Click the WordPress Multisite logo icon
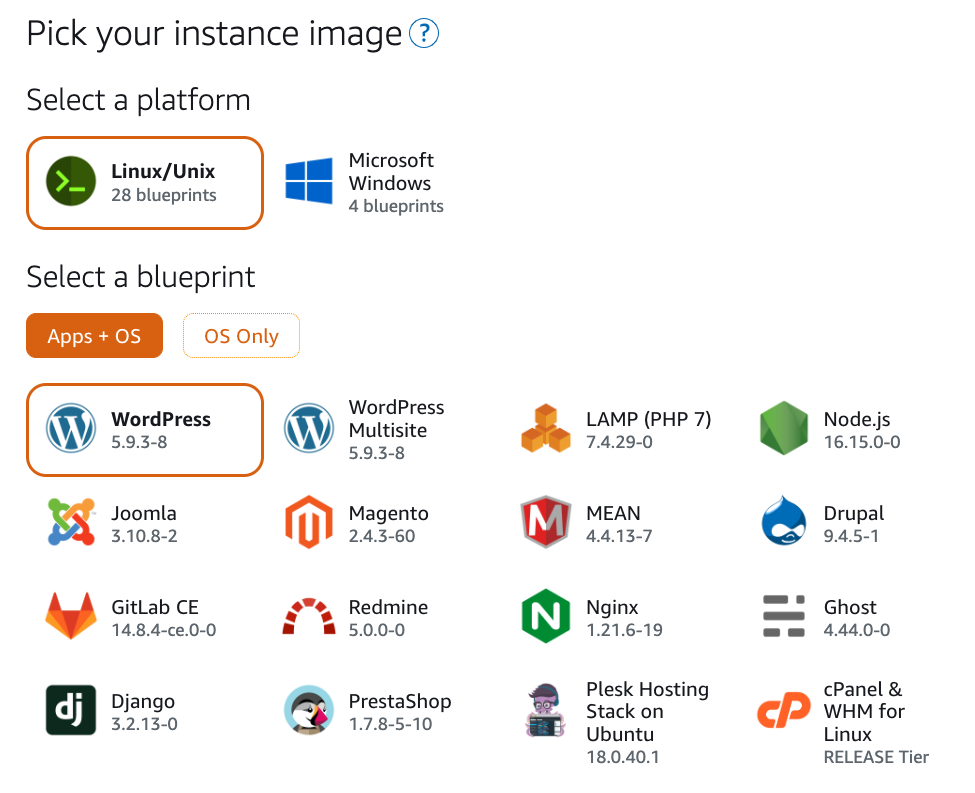The height and width of the screenshot is (793, 975). click(308, 429)
